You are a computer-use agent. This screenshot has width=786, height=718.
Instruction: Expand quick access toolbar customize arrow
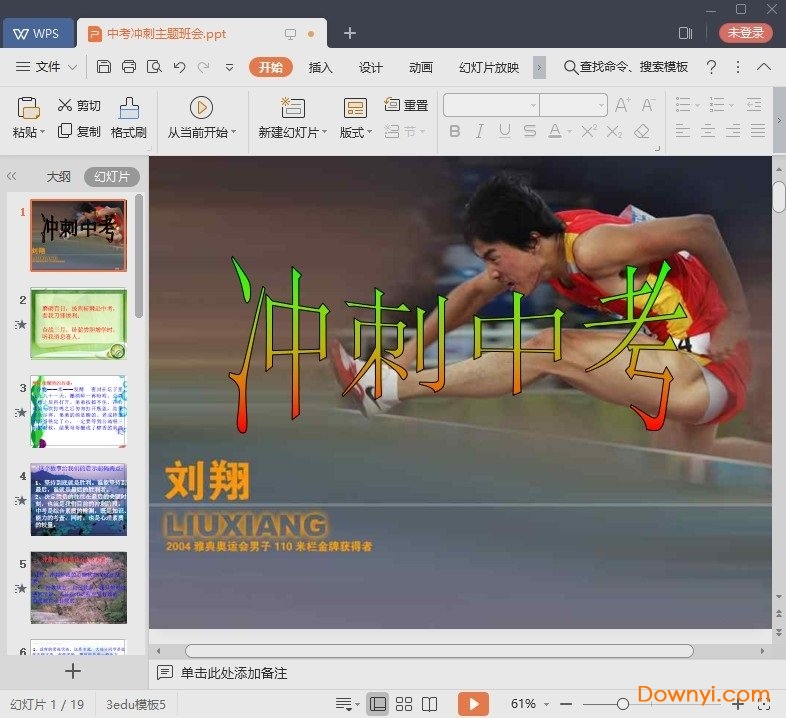tap(229, 67)
